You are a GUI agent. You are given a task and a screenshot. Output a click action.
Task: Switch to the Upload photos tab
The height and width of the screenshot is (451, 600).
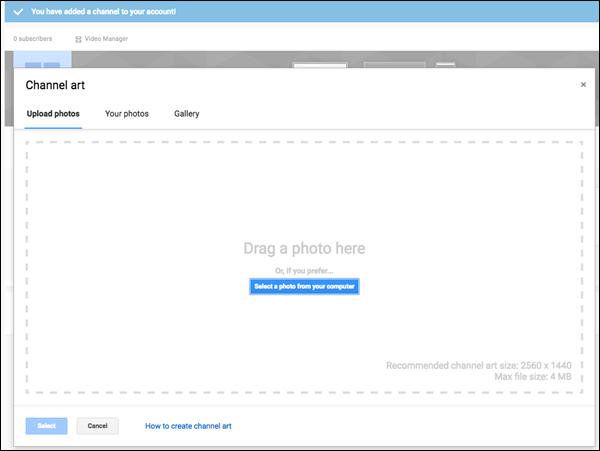click(x=53, y=114)
